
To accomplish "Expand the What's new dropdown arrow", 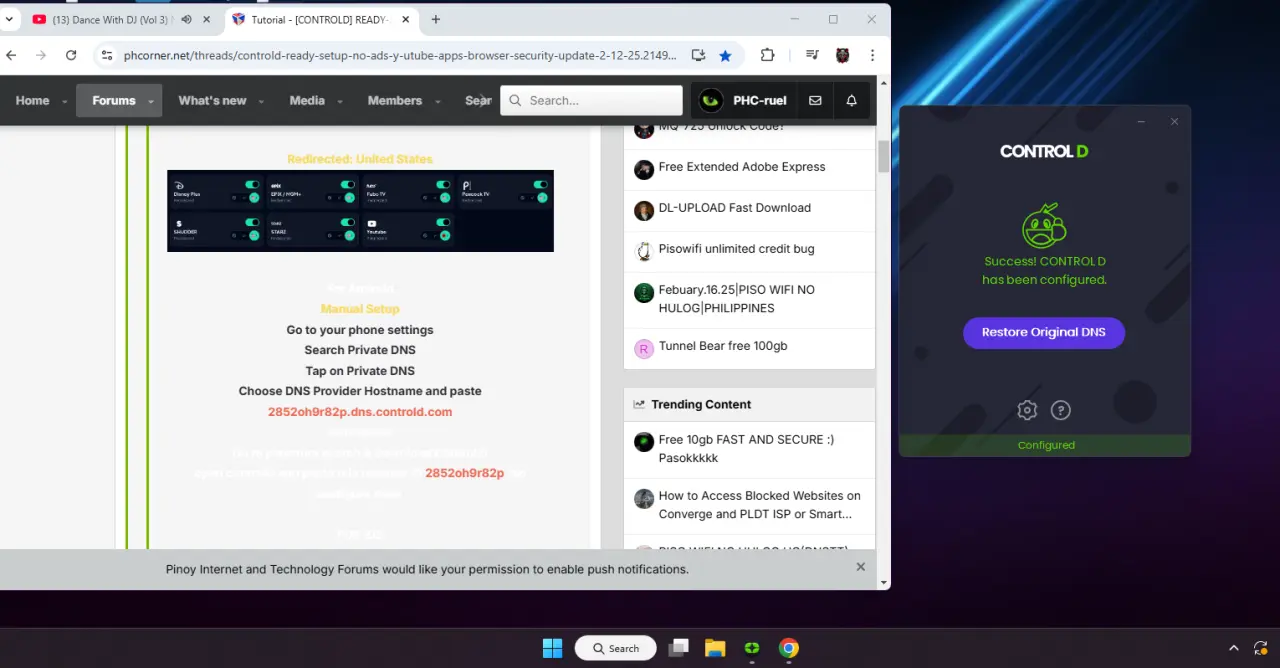I will [262, 101].
